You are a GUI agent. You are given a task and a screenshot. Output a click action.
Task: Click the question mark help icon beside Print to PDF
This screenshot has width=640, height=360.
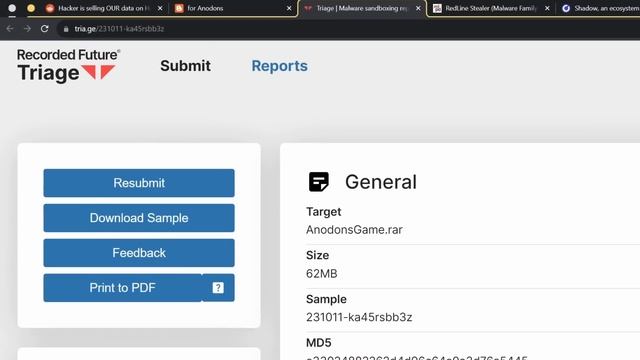click(218, 288)
